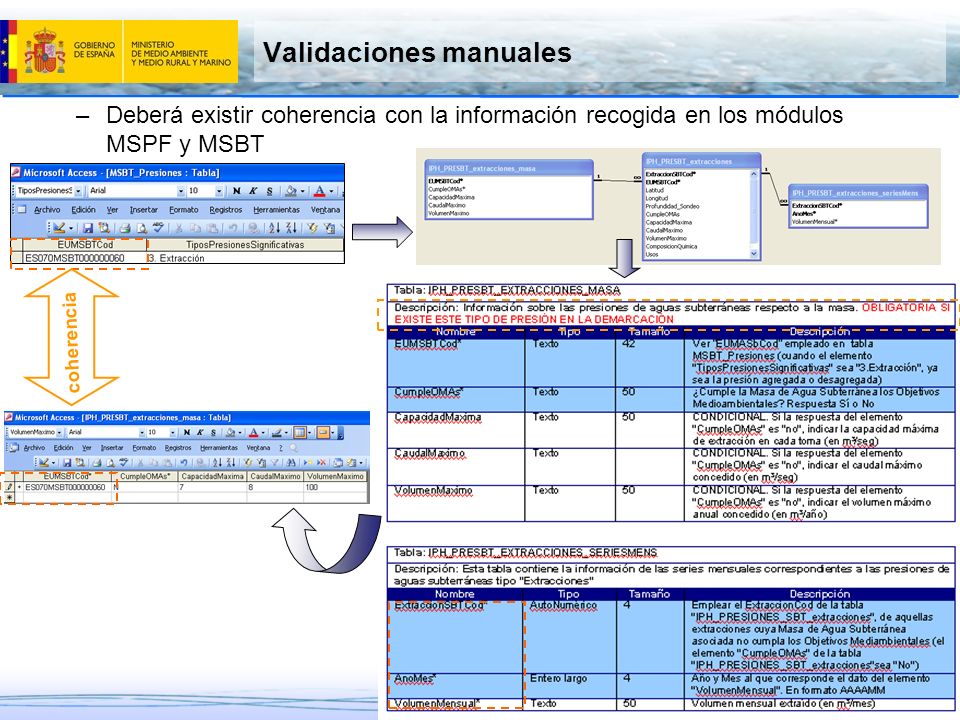This screenshot has width=960, height=720.
Task: Open Edición menu in MSBT_Presiones window
Action: (x=83, y=210)
